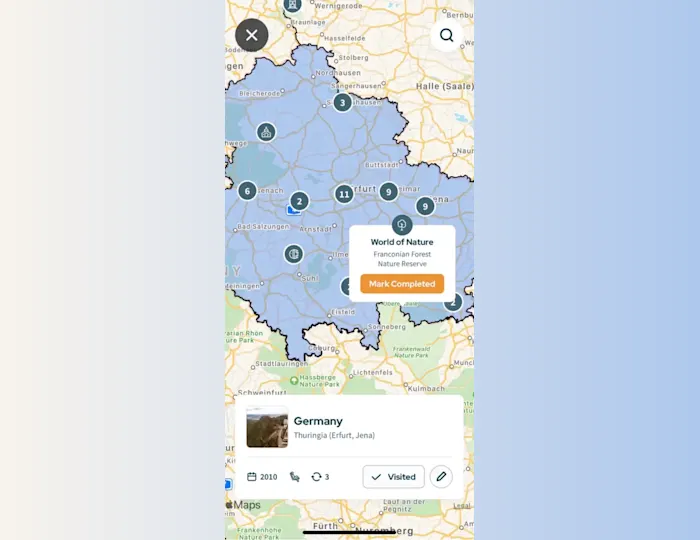
Task: Tap the tree nature pin above World of Nature
Action: coord(402,224)
